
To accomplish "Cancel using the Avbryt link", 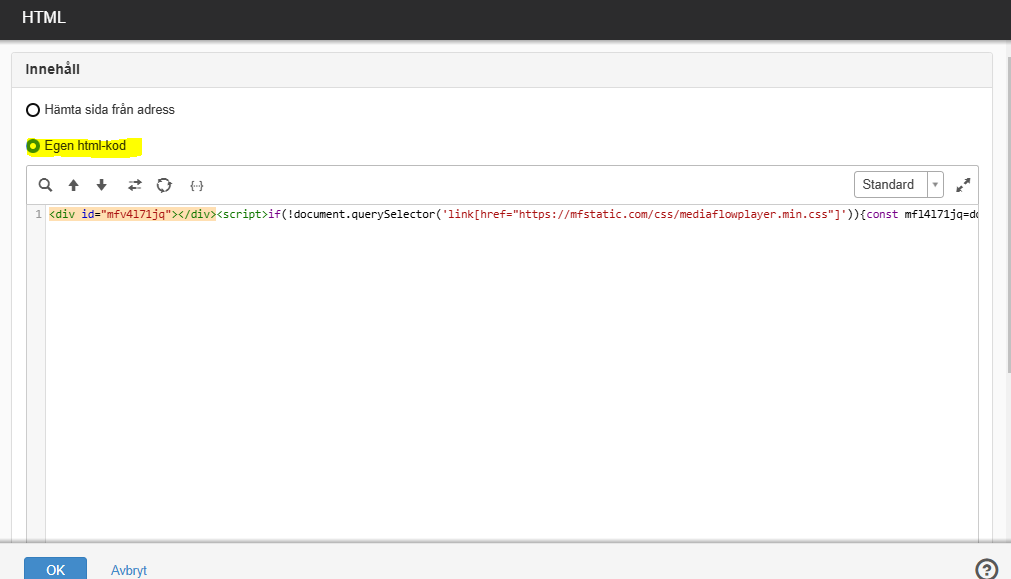I will (129, 570).
